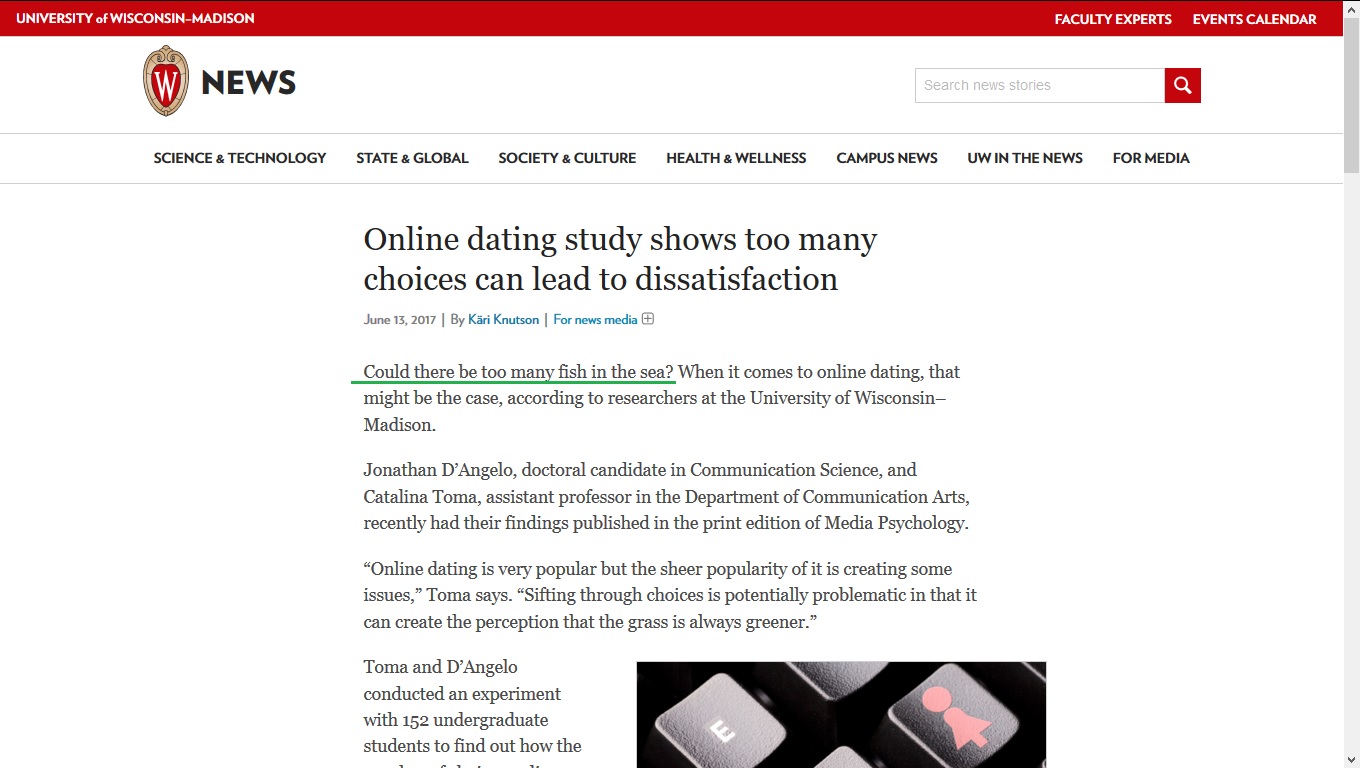1360x768 pixels.
Task: Go to State & Global section
Action: (412, 158)
